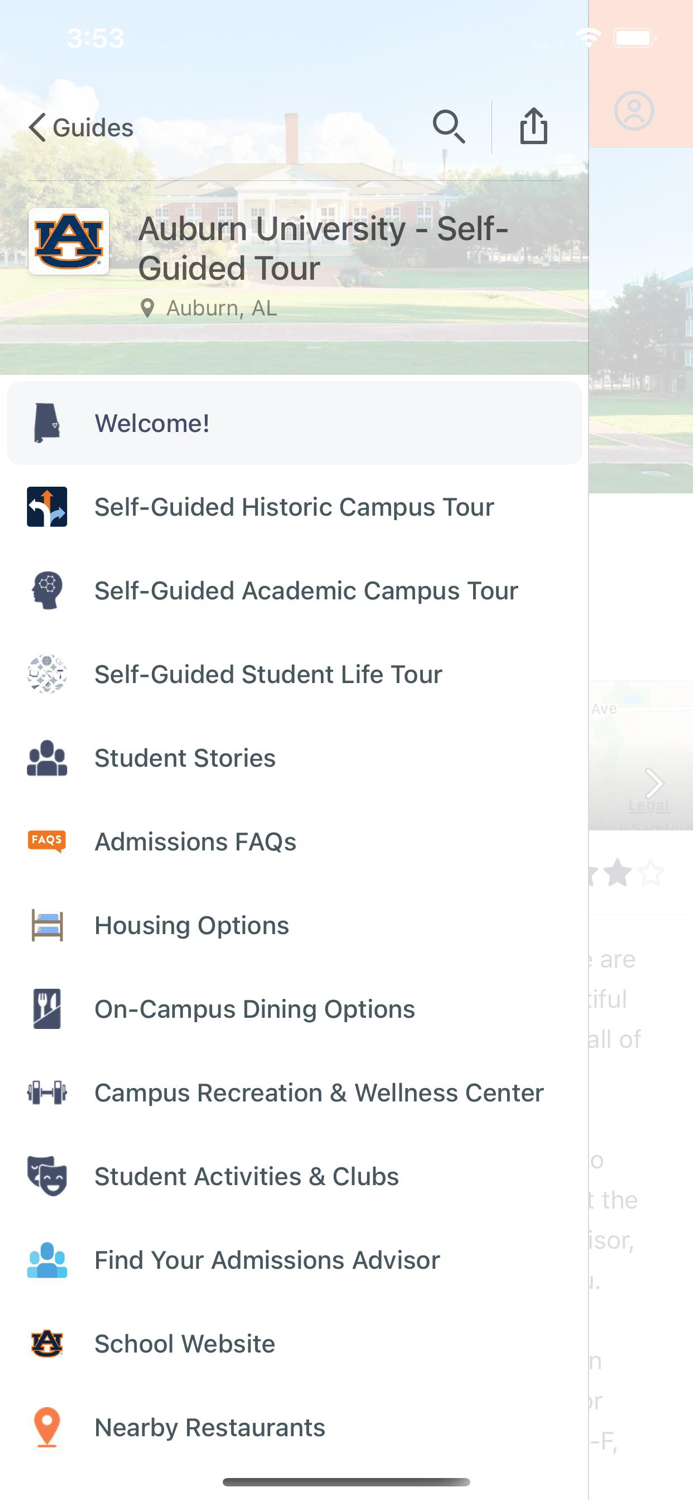The height and width of the screenshot is (1500, 693).
Task: Open the search magnifier
Action: click(449, 127)
